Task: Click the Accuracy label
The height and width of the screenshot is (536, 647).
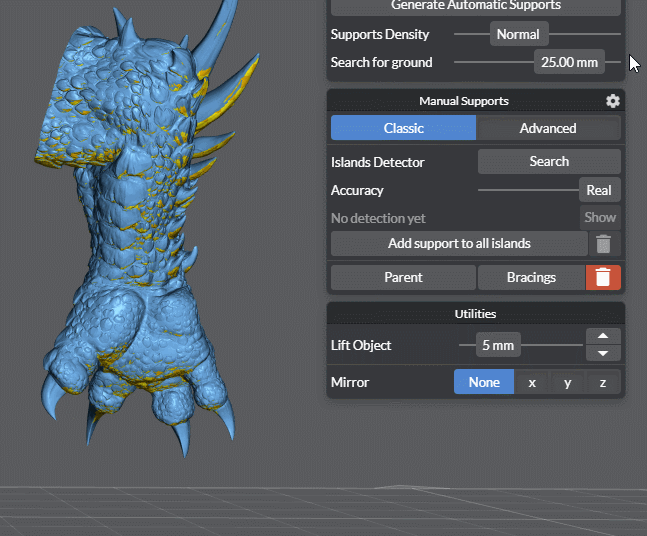Action: tap(357, 190)
